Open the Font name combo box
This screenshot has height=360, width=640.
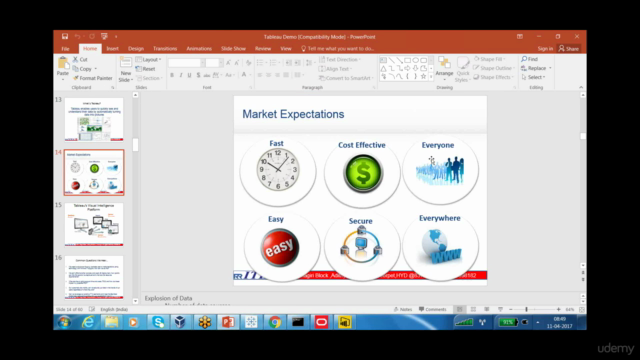(186, 62)
